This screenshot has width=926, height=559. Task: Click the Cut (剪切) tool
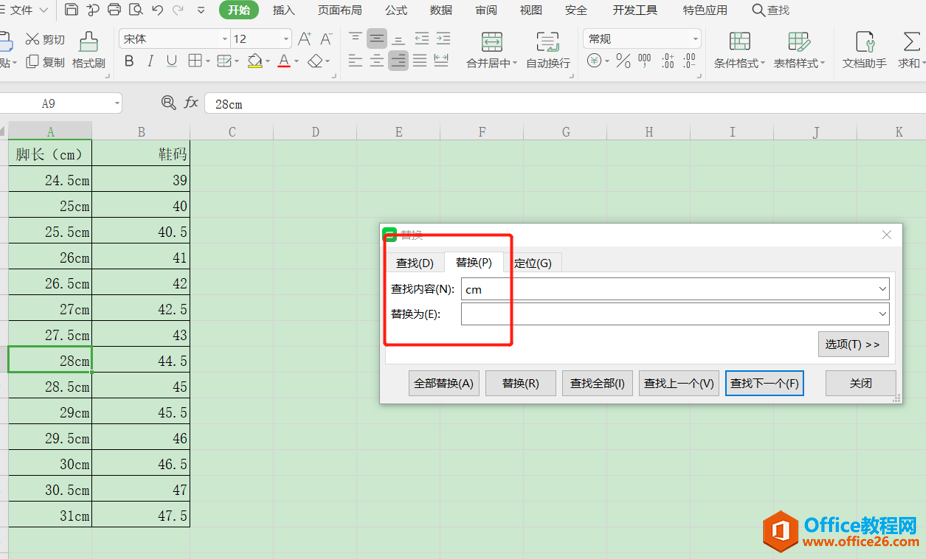[44, 40]
